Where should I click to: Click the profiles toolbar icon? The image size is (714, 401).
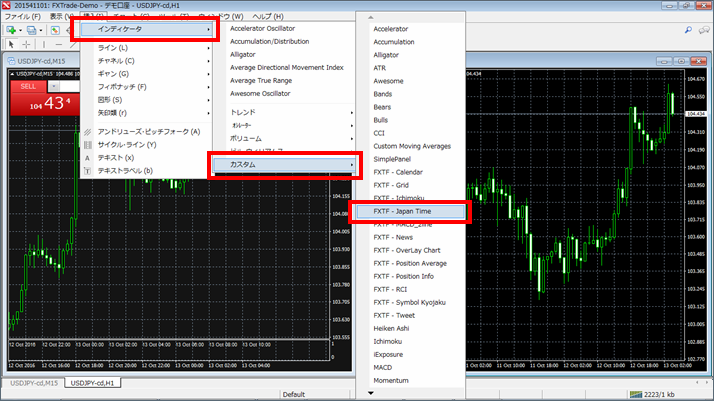pos(31,30)
